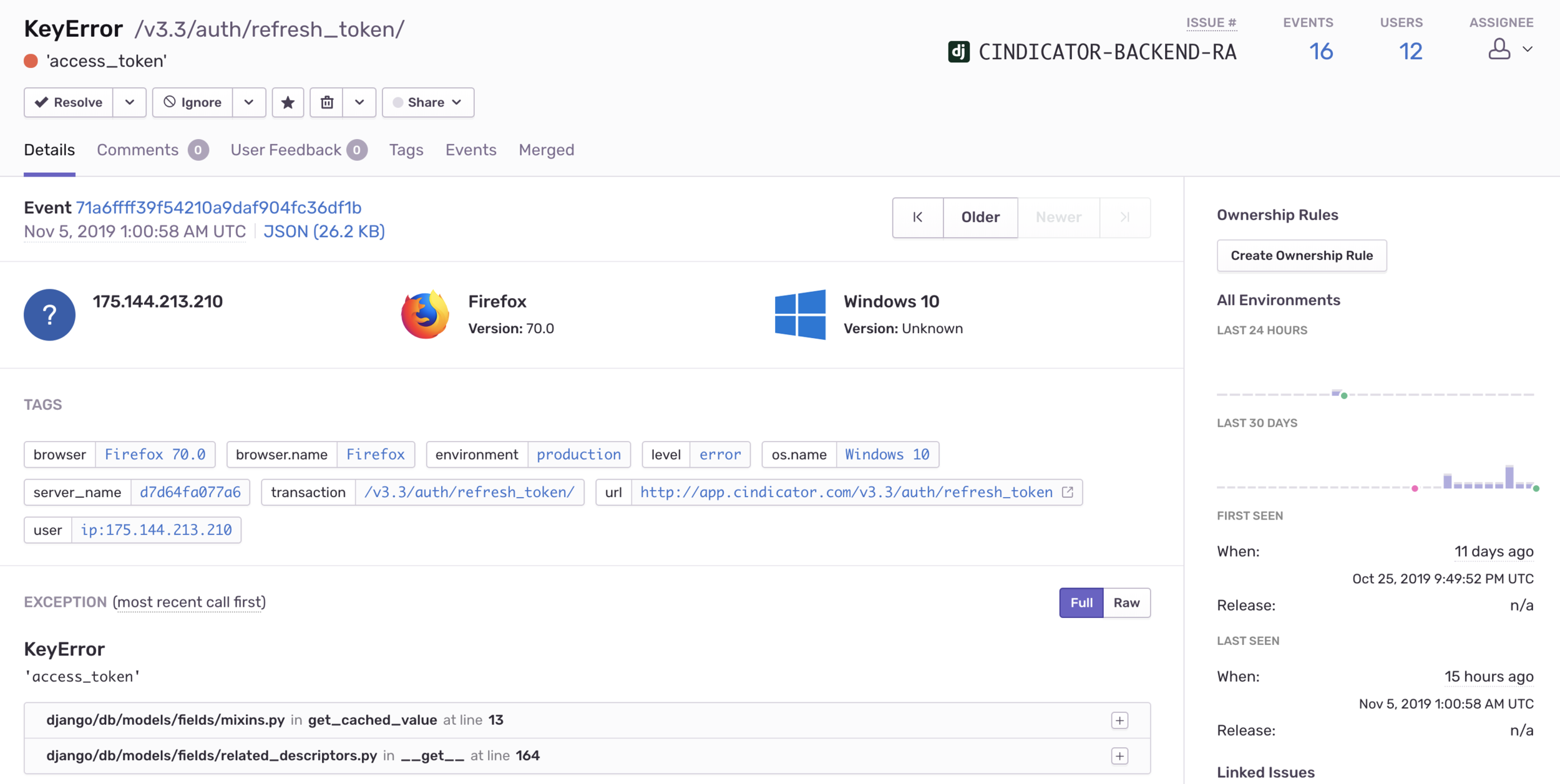
Task: Expand the related_descriptors.py frame
Action: tap(1119, 756)
